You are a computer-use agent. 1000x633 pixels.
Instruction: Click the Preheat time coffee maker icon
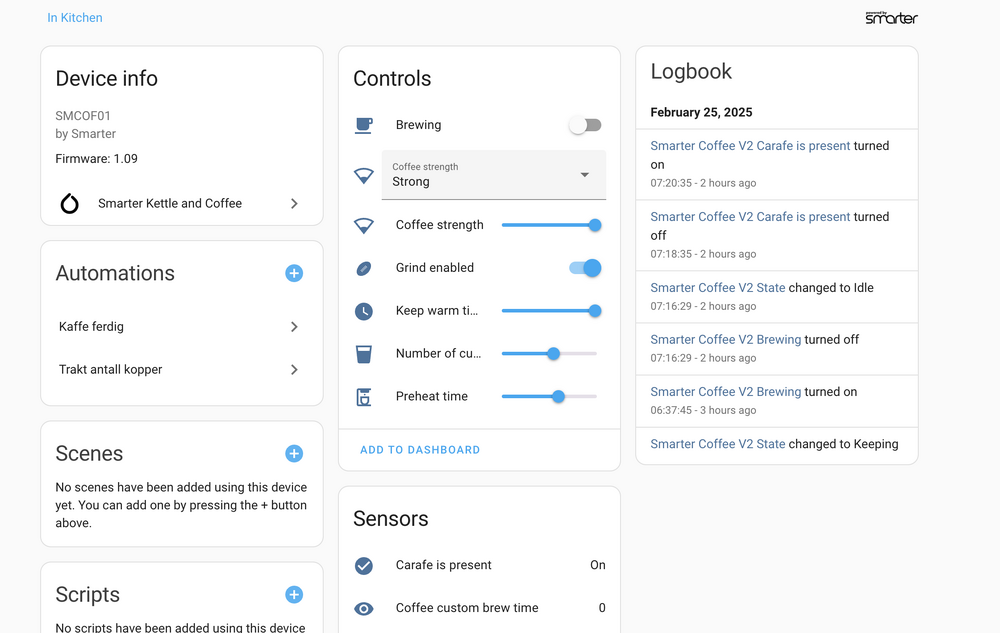coord(364,397)
